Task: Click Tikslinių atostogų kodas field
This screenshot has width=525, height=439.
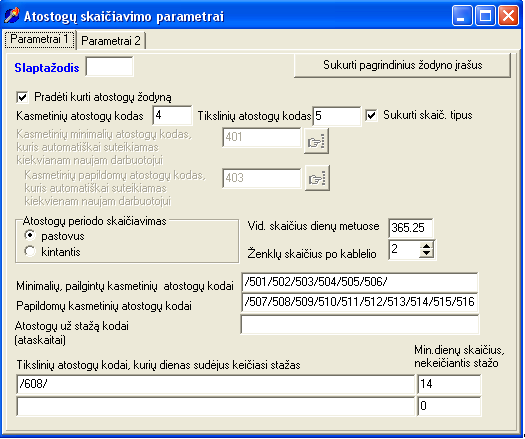Action: pos(337,116)
